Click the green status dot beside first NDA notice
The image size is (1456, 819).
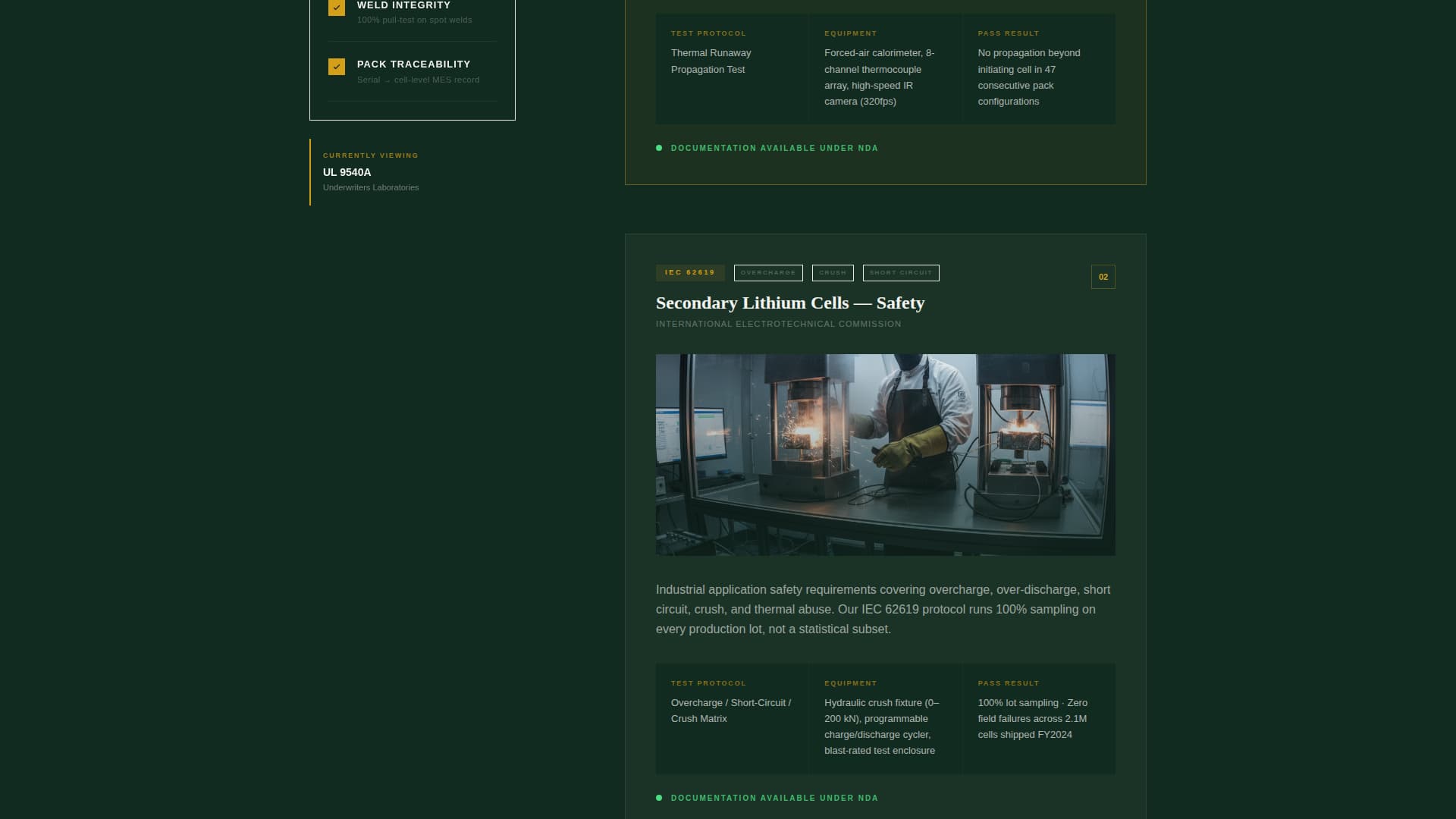point(659,148)
